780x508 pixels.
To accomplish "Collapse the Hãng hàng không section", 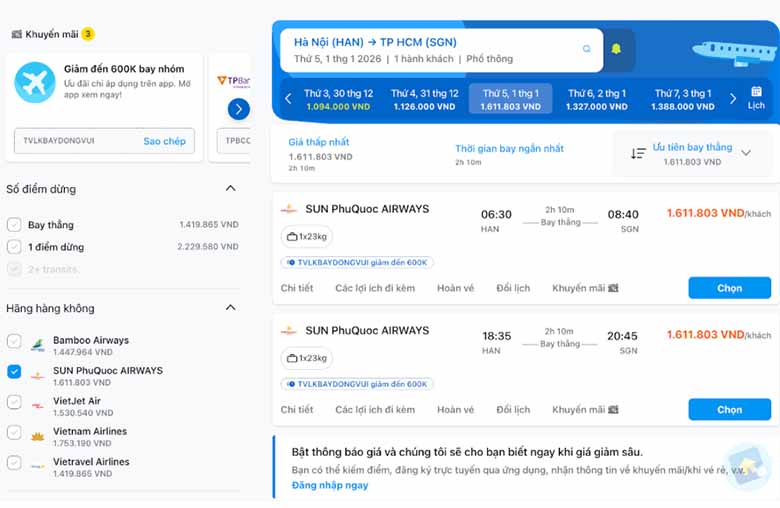I will click(230, 307).
